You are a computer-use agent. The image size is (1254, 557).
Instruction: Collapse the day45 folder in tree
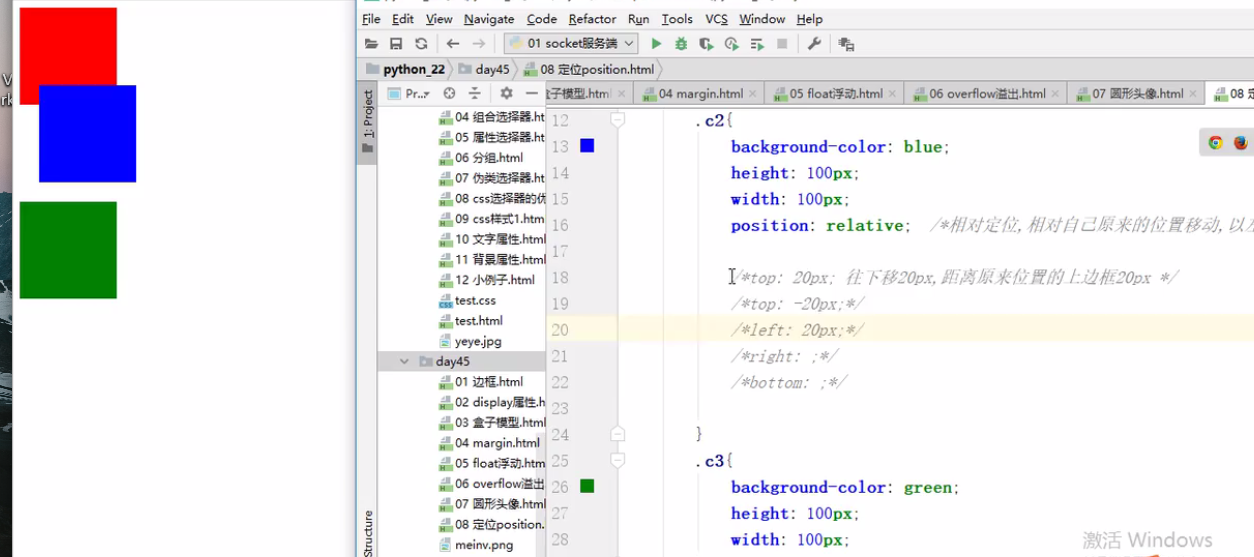click(404, 361)
